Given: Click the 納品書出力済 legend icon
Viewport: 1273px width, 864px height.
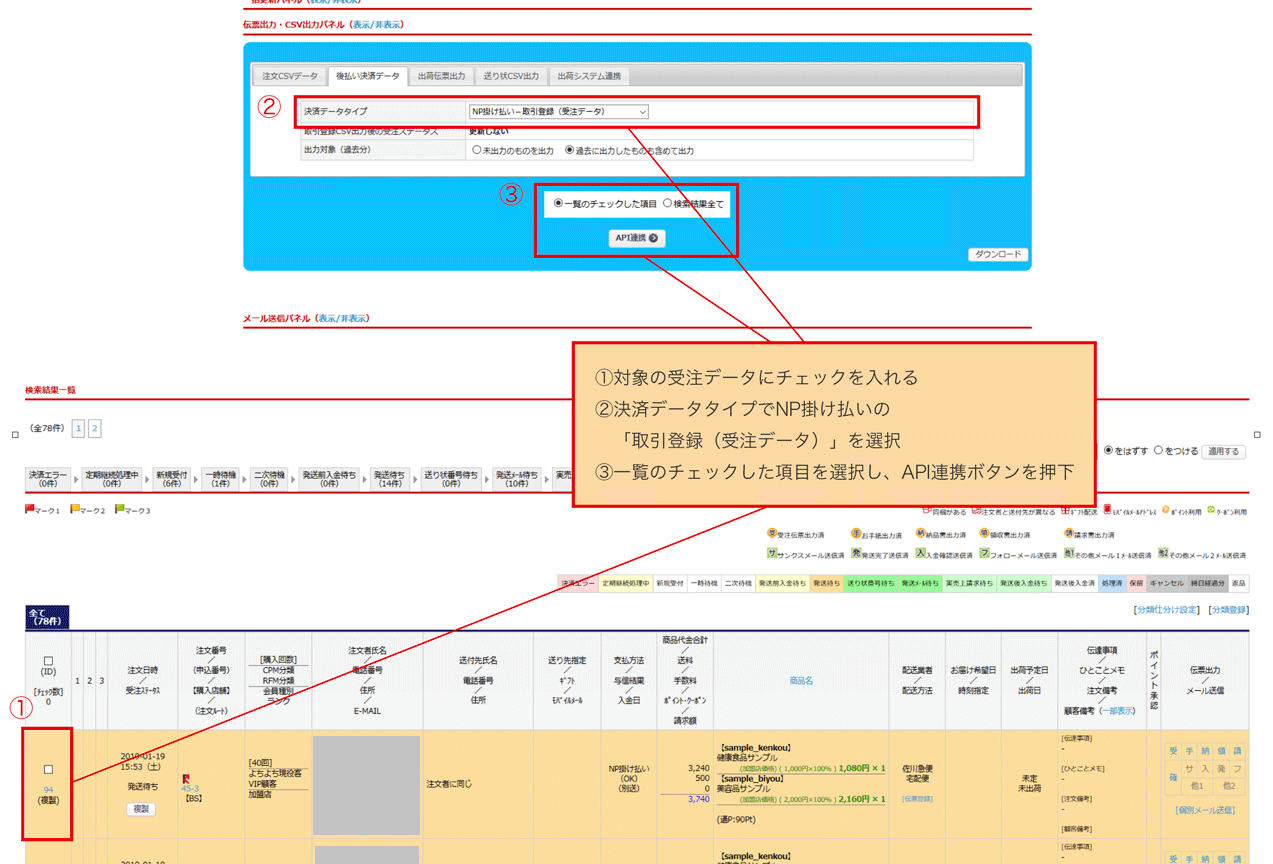Looking at the screenshot, I should 920,534.
